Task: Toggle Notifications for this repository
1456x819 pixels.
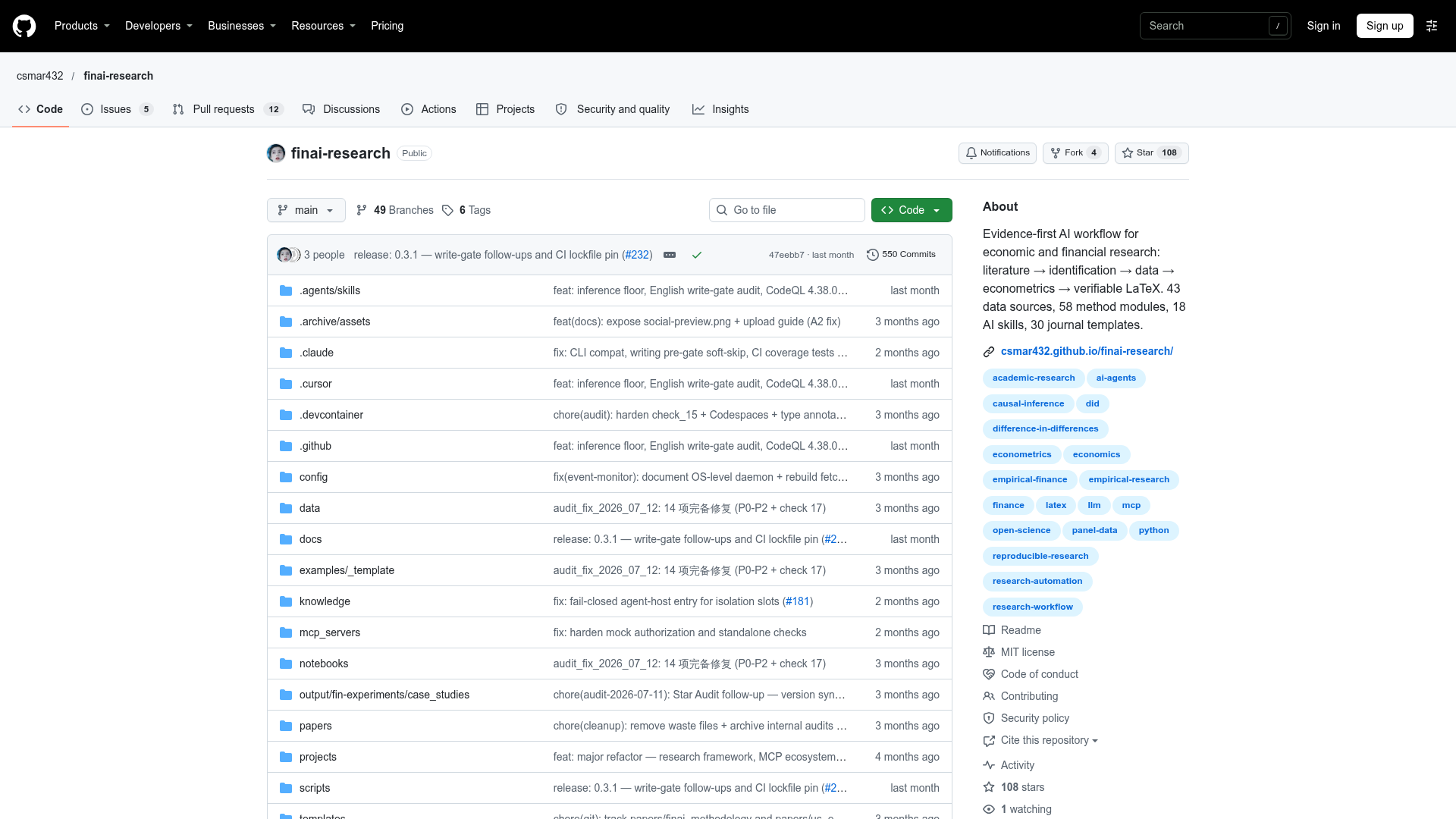Action: pos(997,153)
